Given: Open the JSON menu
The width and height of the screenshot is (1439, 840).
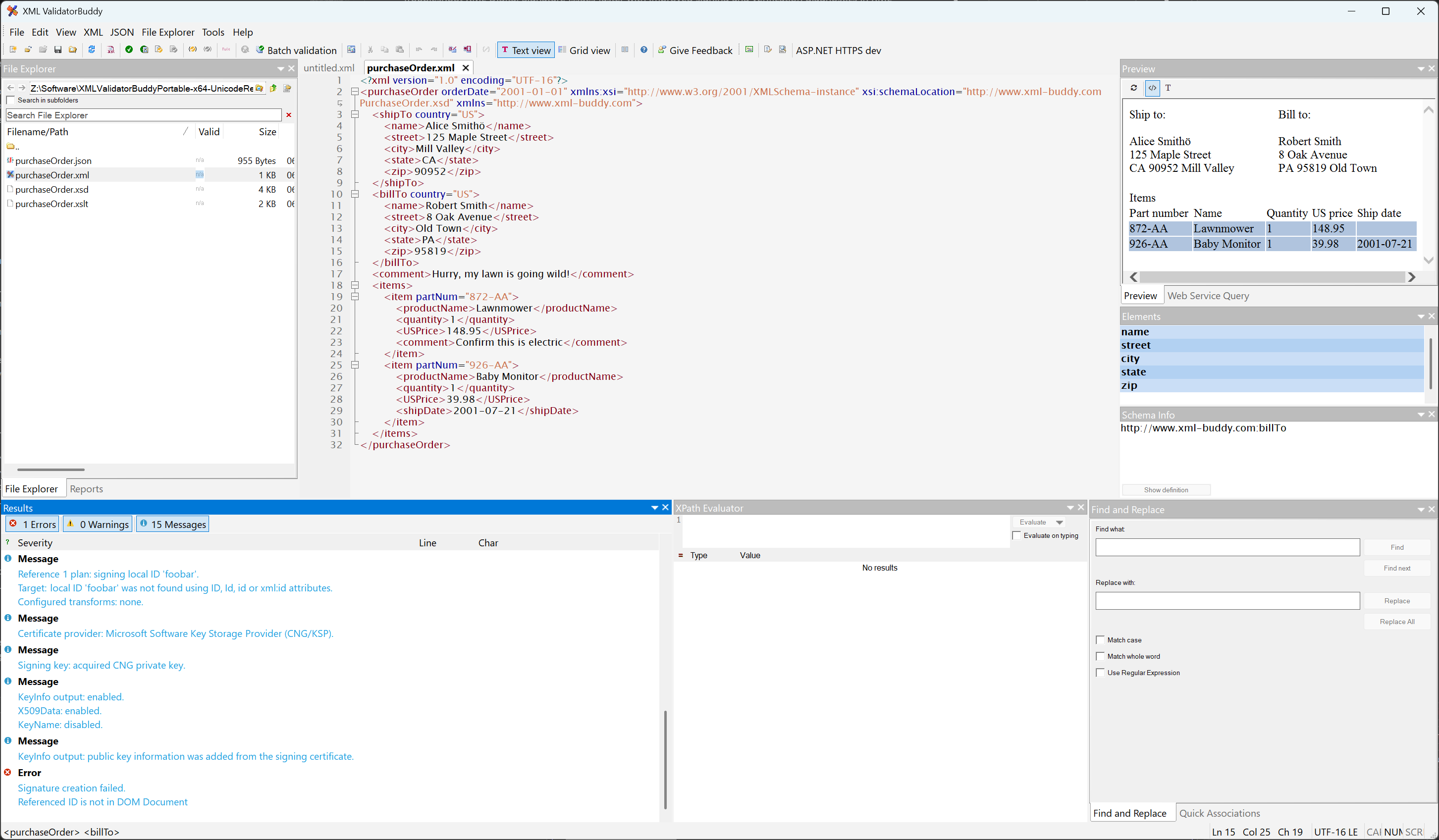Looking at the screenshot, I should [x=122, y=32].
